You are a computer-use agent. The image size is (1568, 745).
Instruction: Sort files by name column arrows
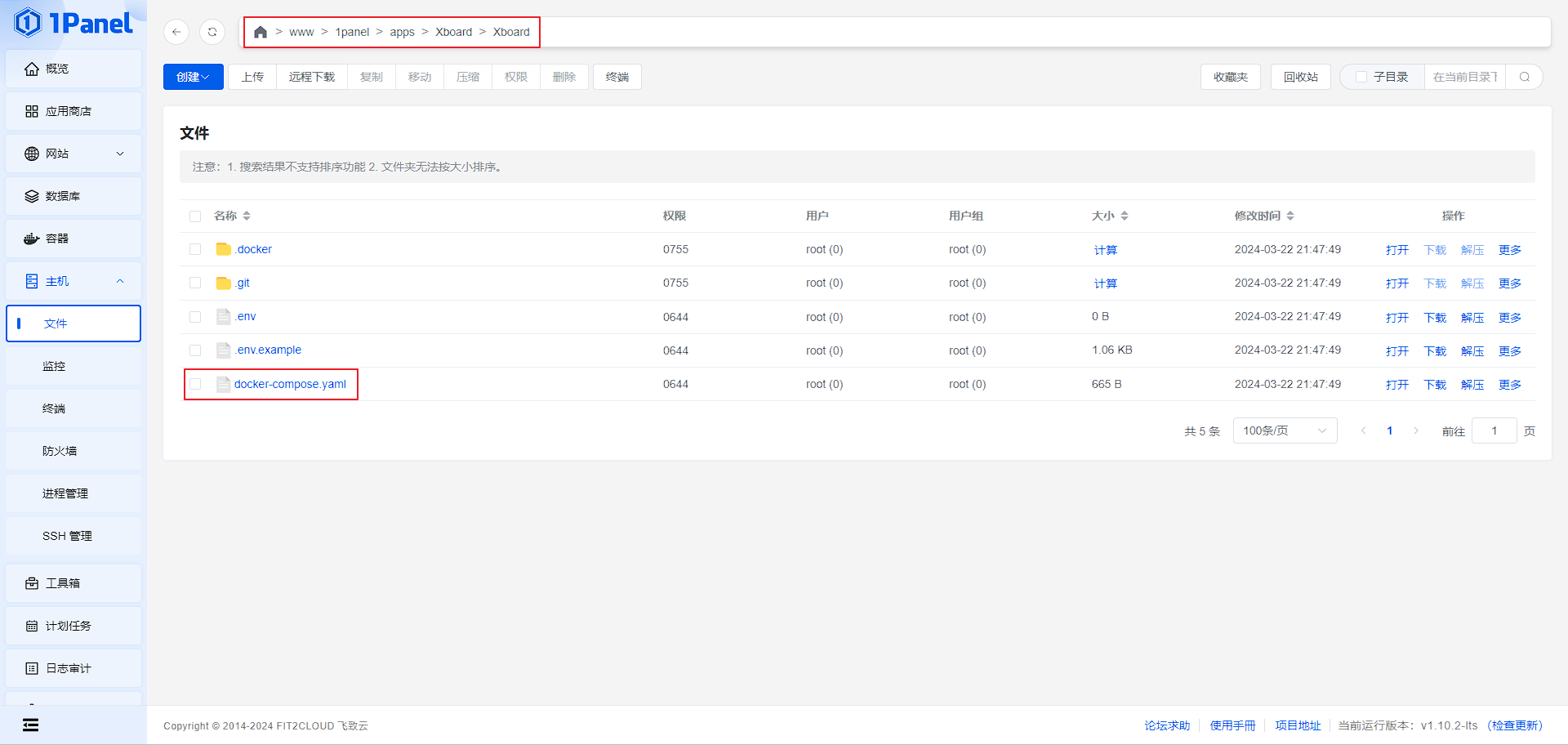(x=247, y=216)
